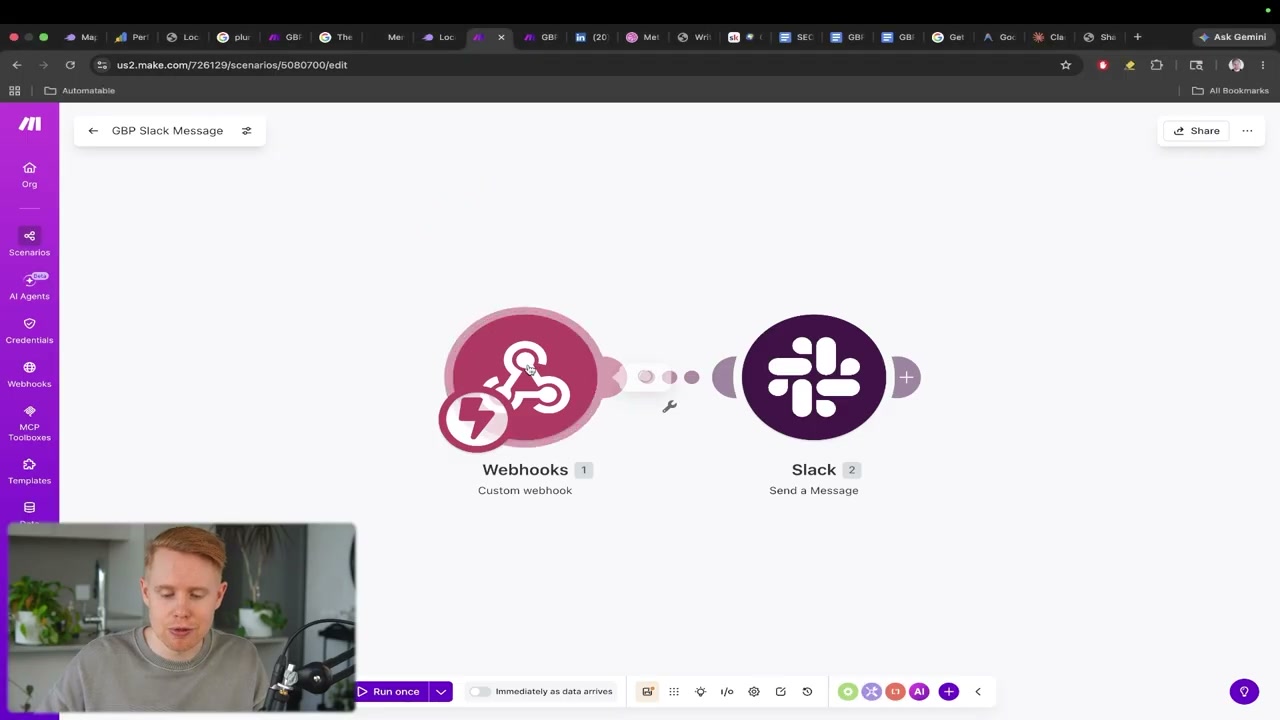This screenshot has width=1280, height=720.
Task: Close the active Make scenario tab
Action: coord(501,37)
